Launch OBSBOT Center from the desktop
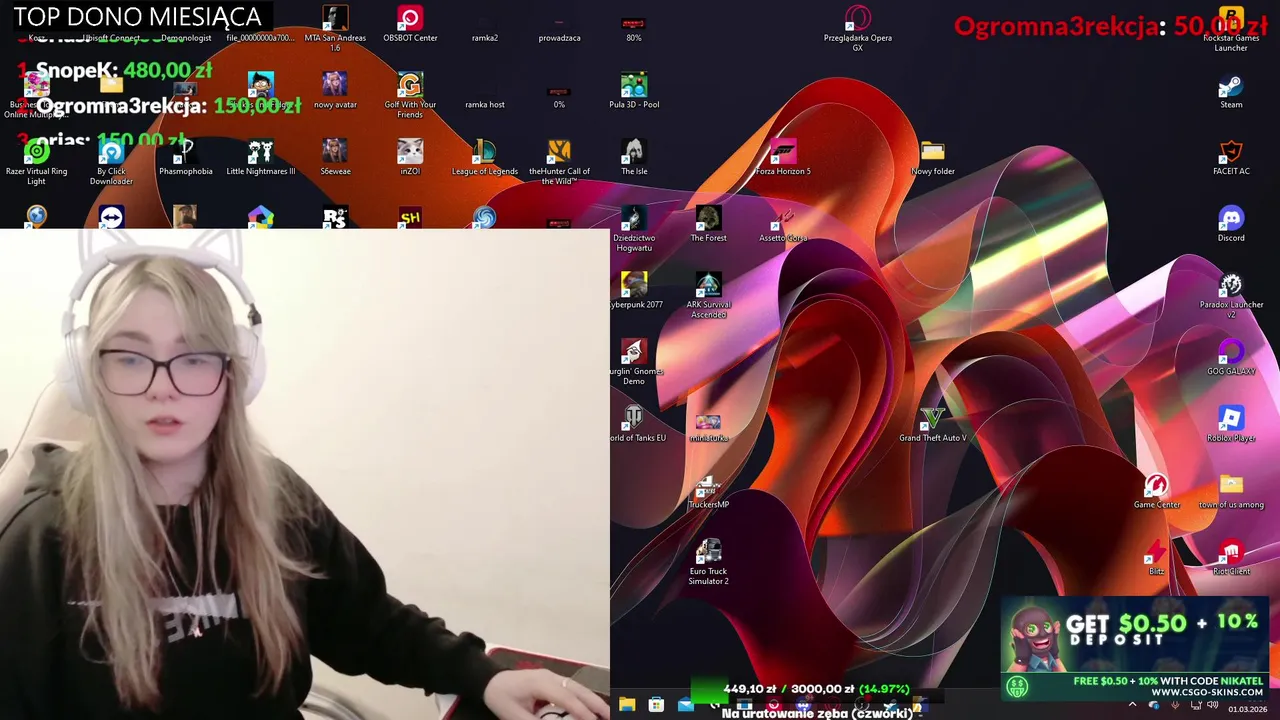Screen dimensions: 1280x720 [x=410, y=25]
